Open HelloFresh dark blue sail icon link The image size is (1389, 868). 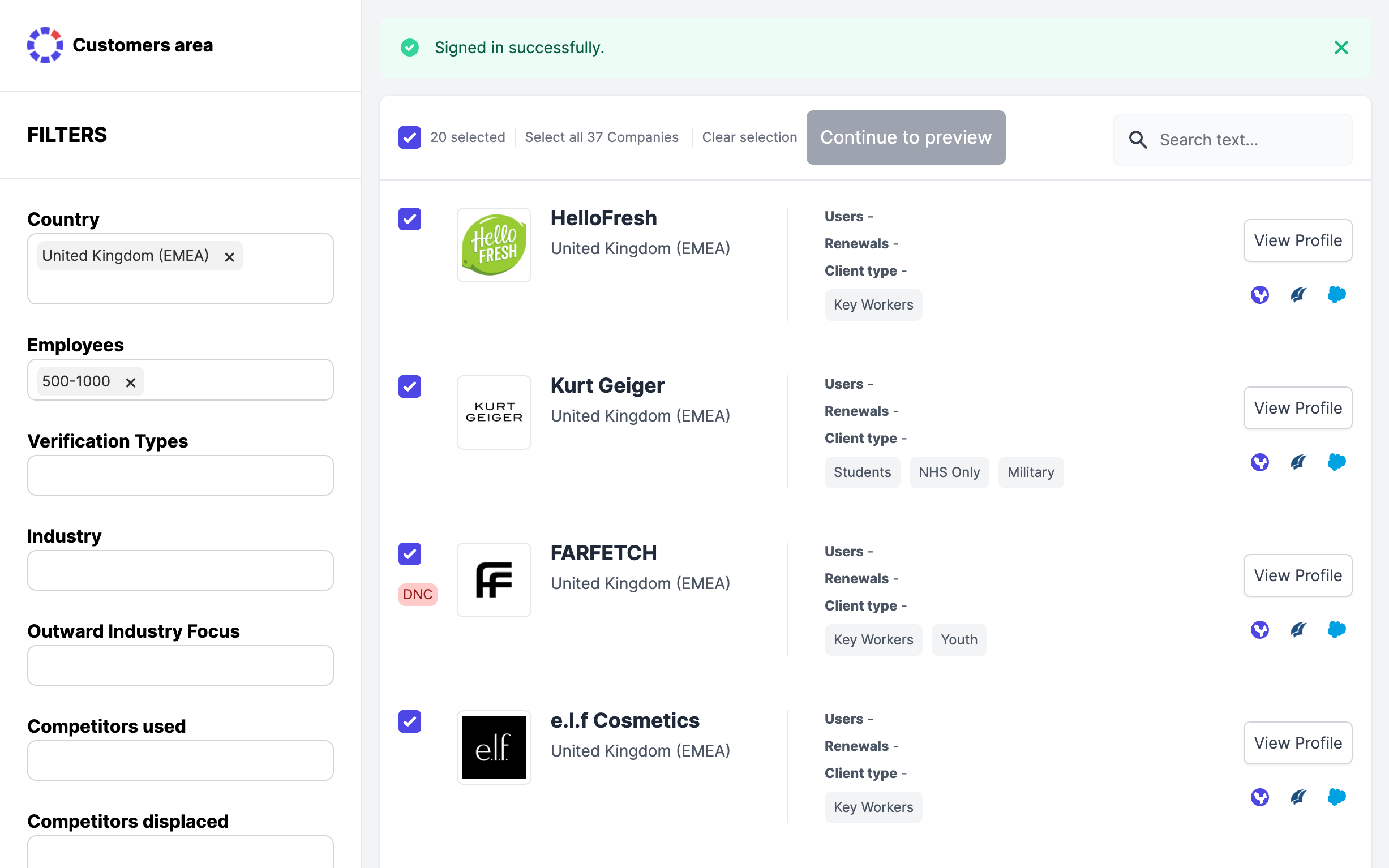tap(1298, 294)
